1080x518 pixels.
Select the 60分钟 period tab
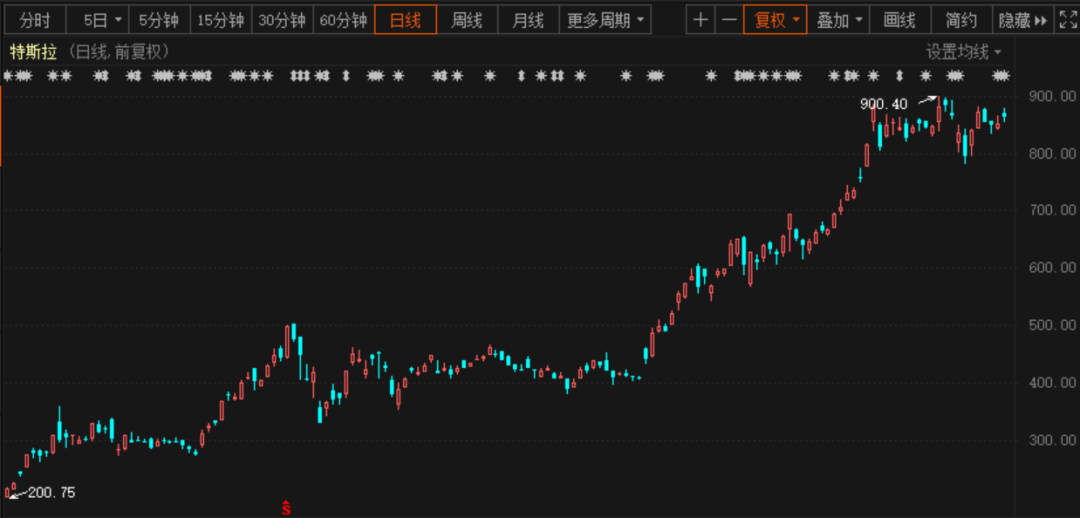coord(344,20)
